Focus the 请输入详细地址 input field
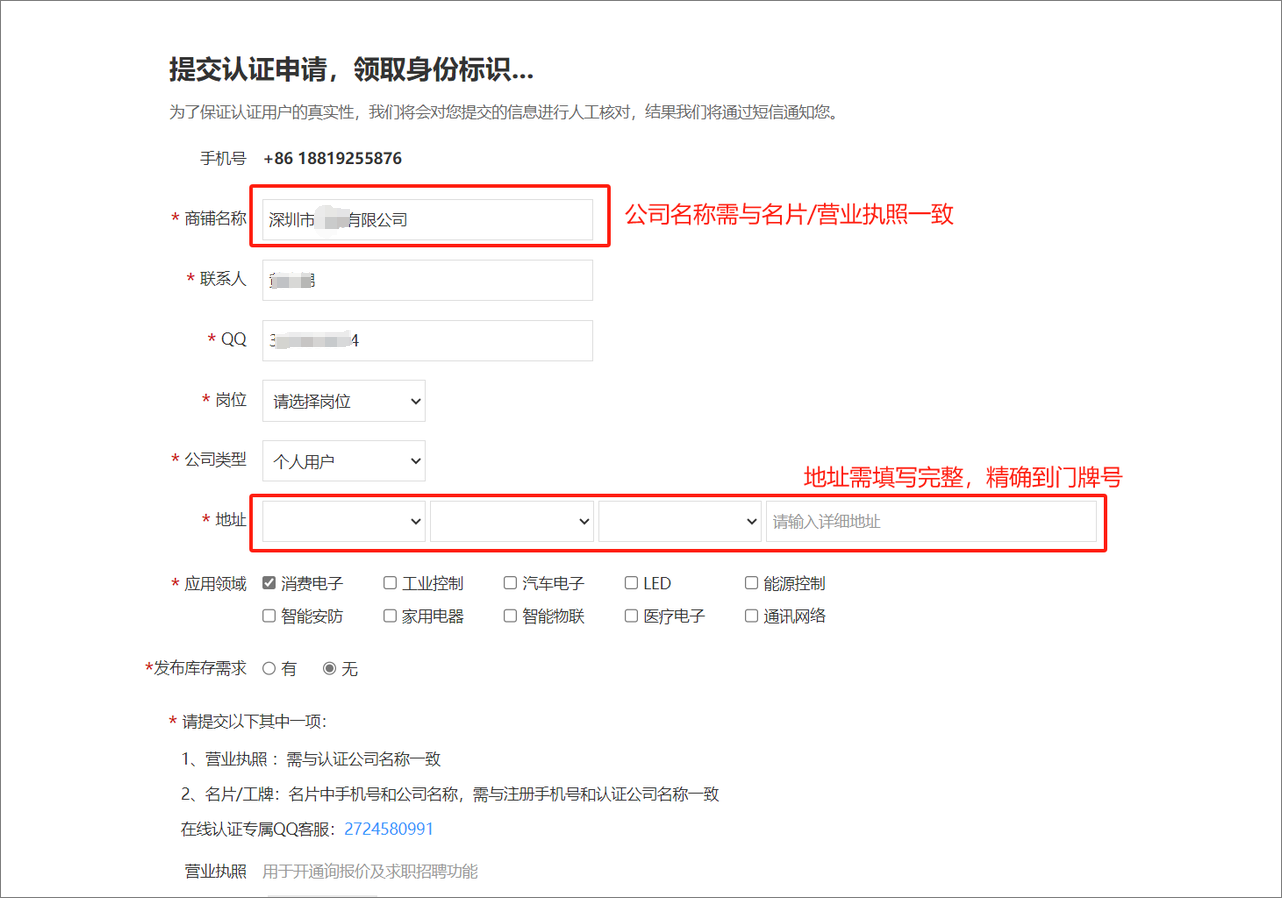The height and width of the screenshot is (899, 1283). 930,521
